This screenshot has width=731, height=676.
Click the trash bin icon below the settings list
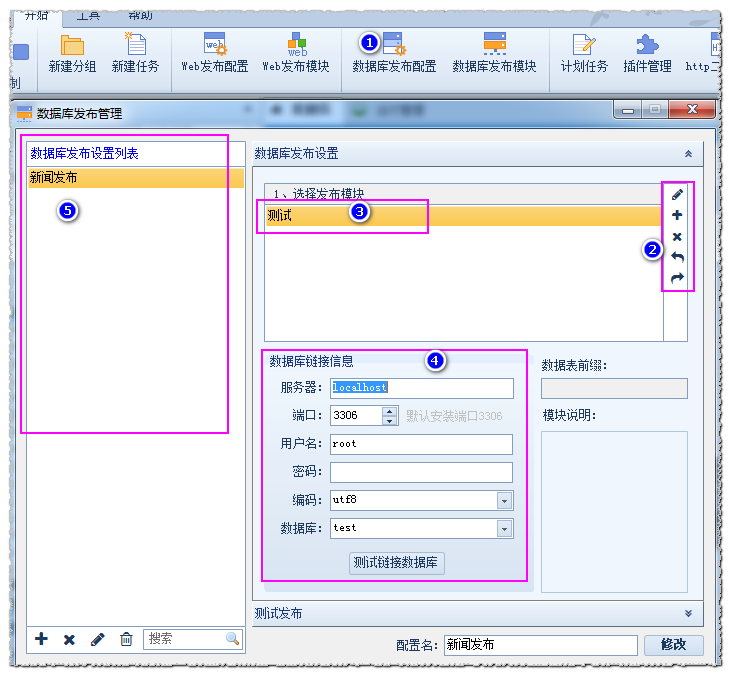[126, 639]
